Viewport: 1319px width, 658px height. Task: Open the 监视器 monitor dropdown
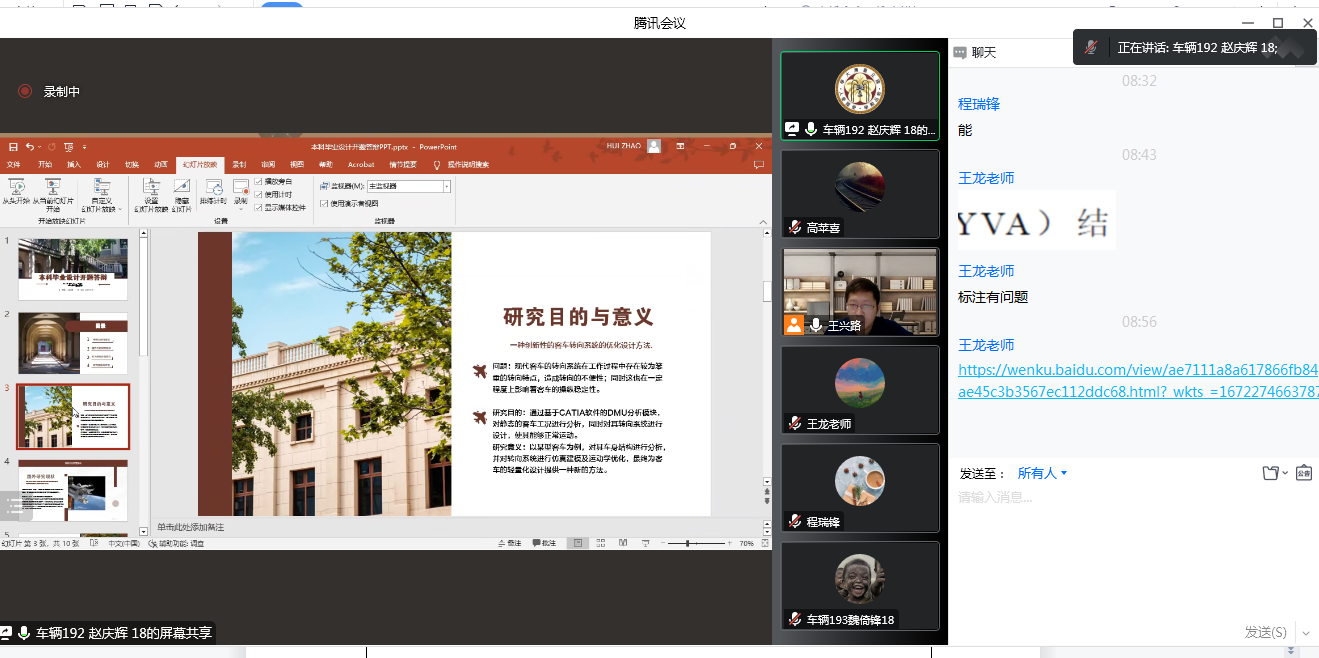[x=446, y=186]
